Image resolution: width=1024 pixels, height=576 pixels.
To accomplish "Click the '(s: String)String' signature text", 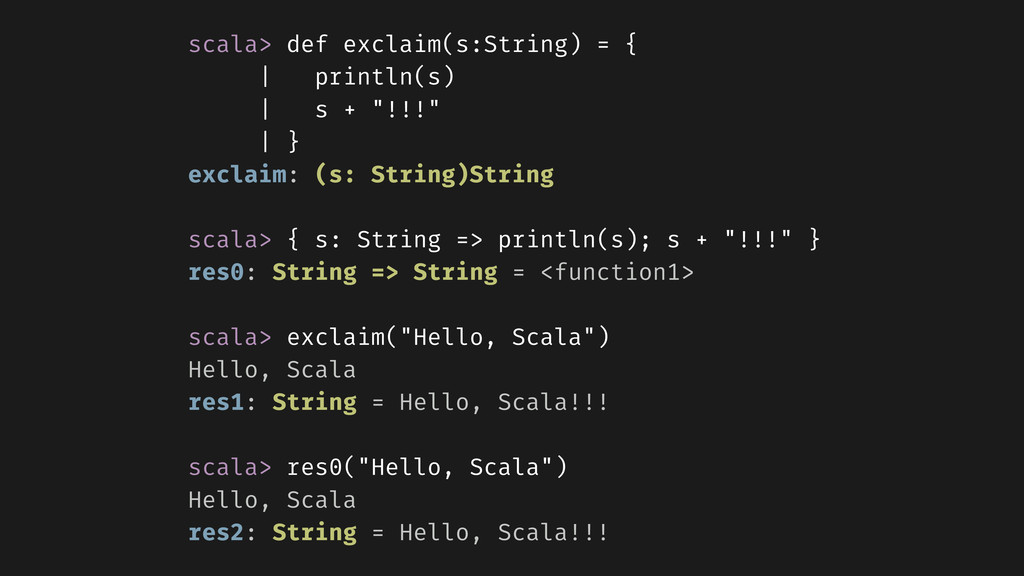I will click(x=434, y=175).
